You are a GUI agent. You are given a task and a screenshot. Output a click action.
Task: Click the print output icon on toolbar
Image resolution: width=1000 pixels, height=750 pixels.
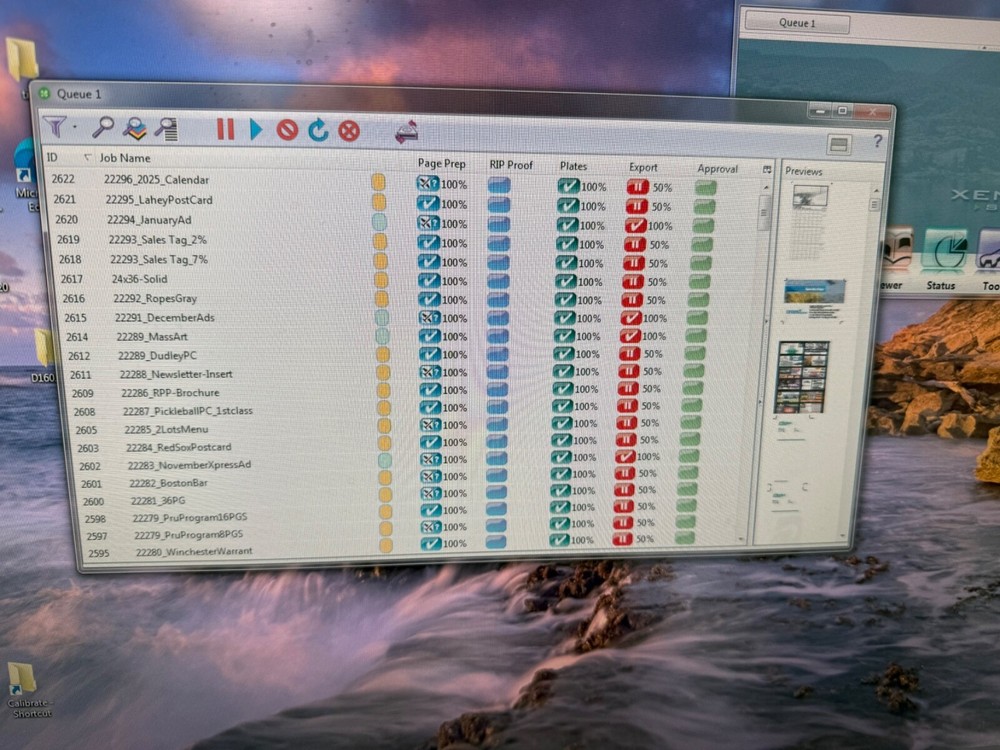(404, 130)
